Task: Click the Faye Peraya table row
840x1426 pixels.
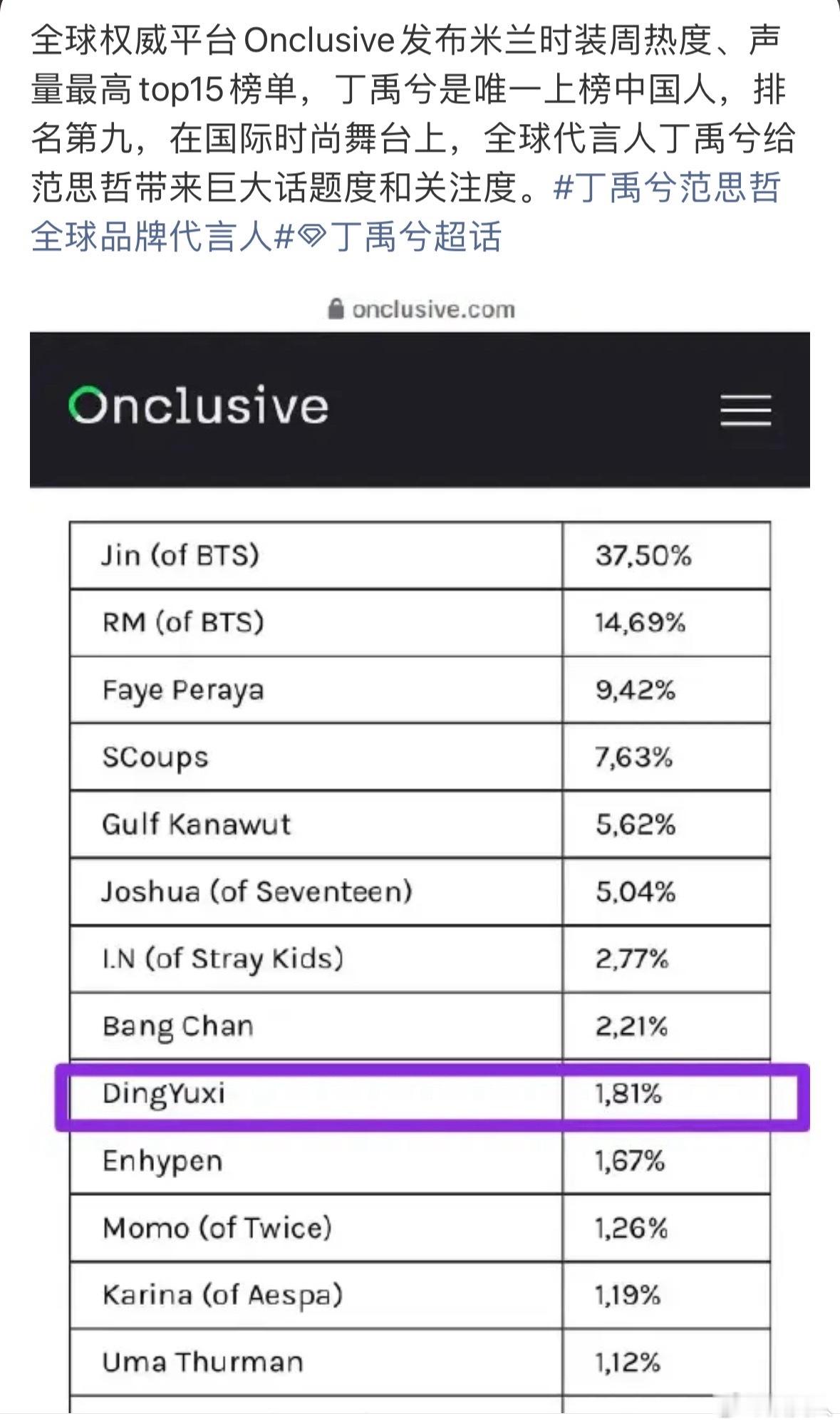Action: (x=420, y=689)
